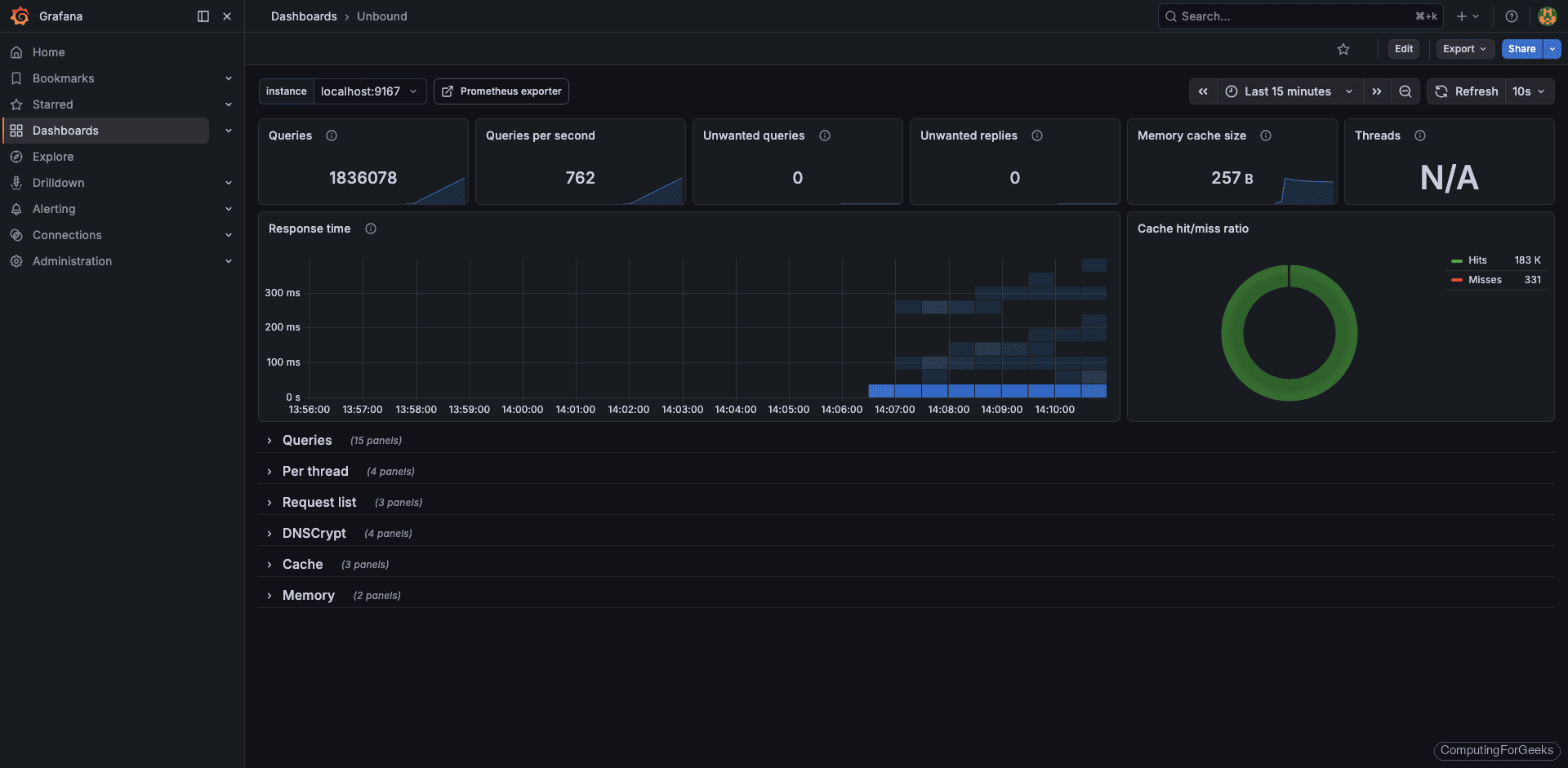Change the 10s auto-refresh interval
Viewport: 1568px width, 768px height.
(x=1529, y=91)
